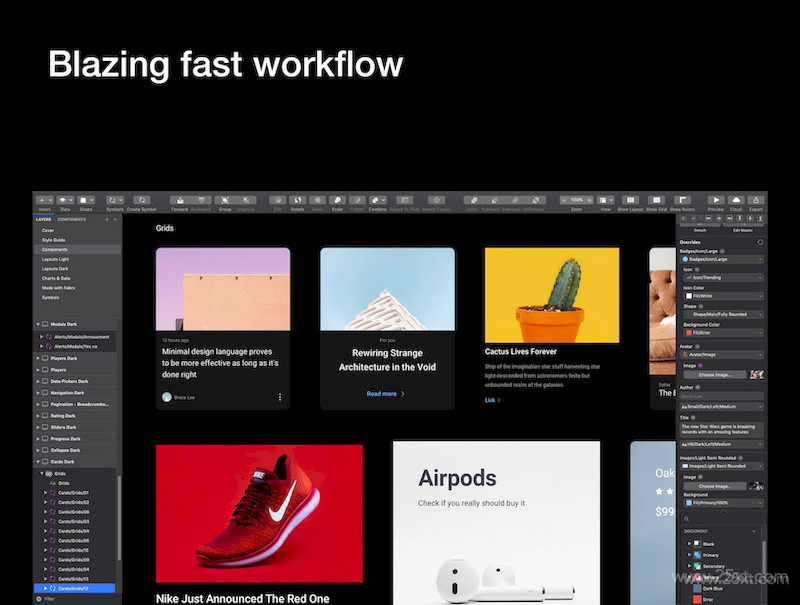Image resolution: width=800 pixels, height=605 pixels.
Task: Click the Mask toolbar icon
Action: (317, 200)
